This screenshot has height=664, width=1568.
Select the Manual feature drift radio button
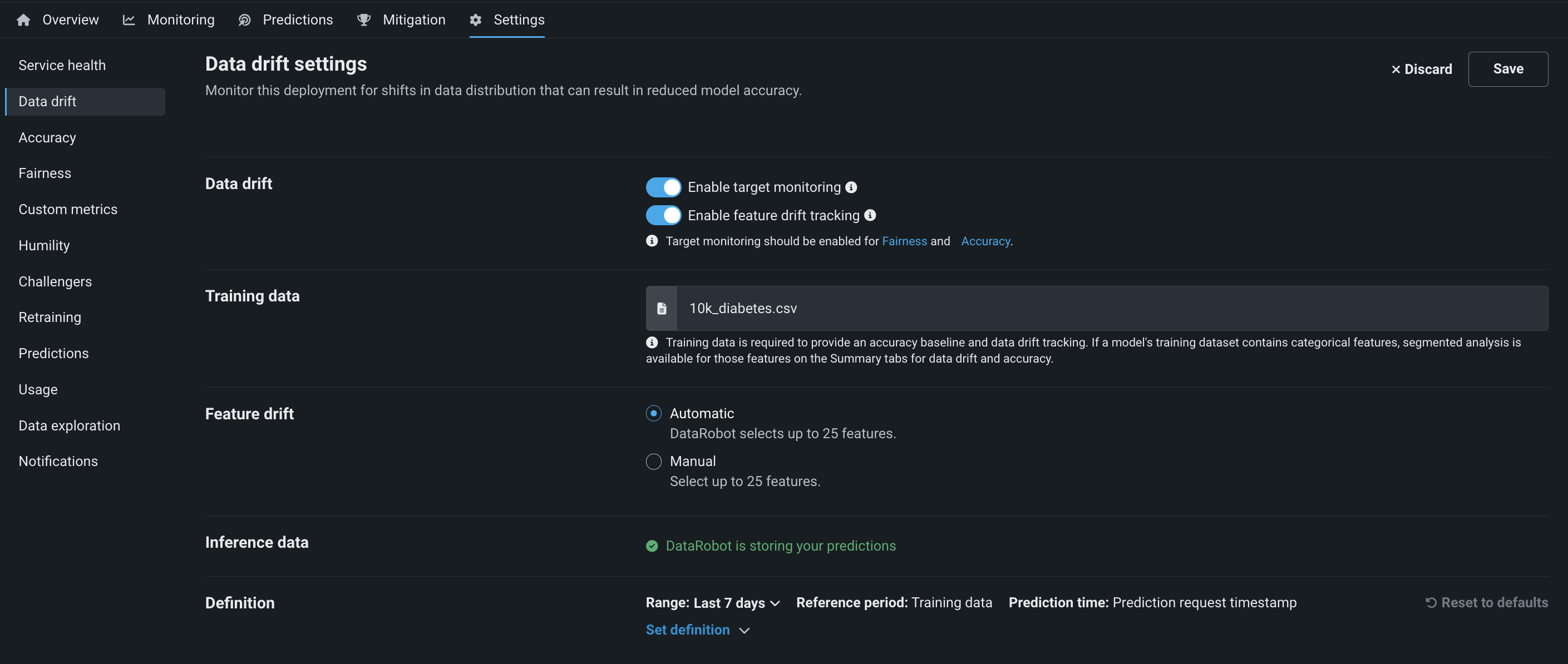pyautogui.click(x=654, y=462)
